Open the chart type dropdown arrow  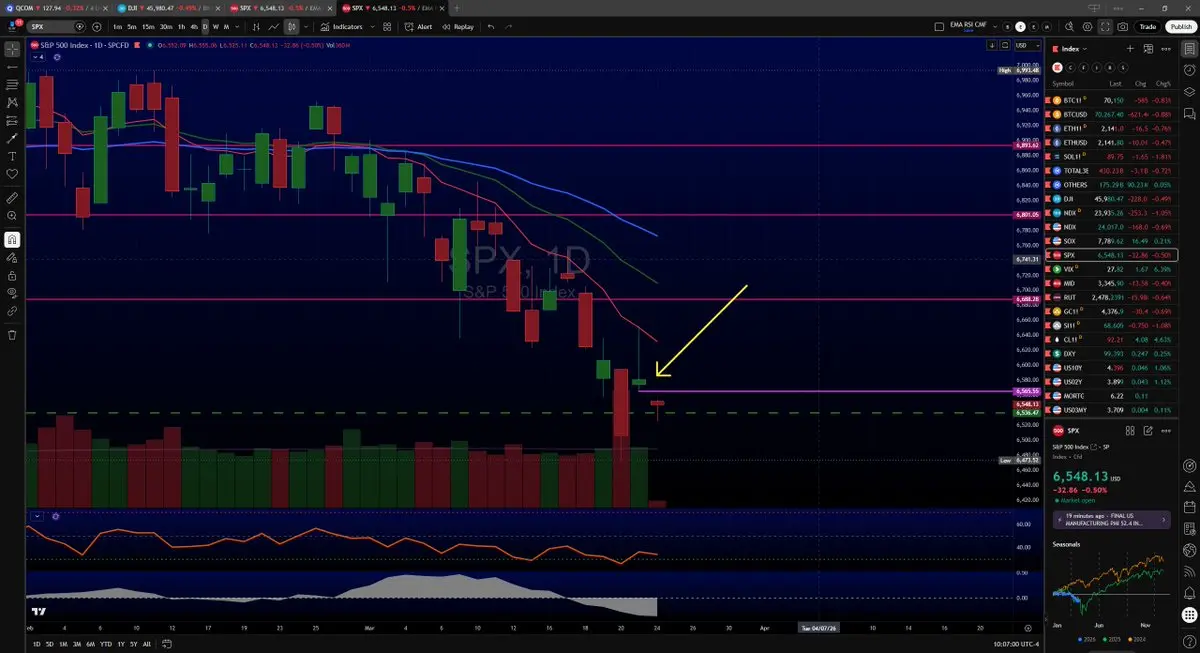tap(306, 27)
